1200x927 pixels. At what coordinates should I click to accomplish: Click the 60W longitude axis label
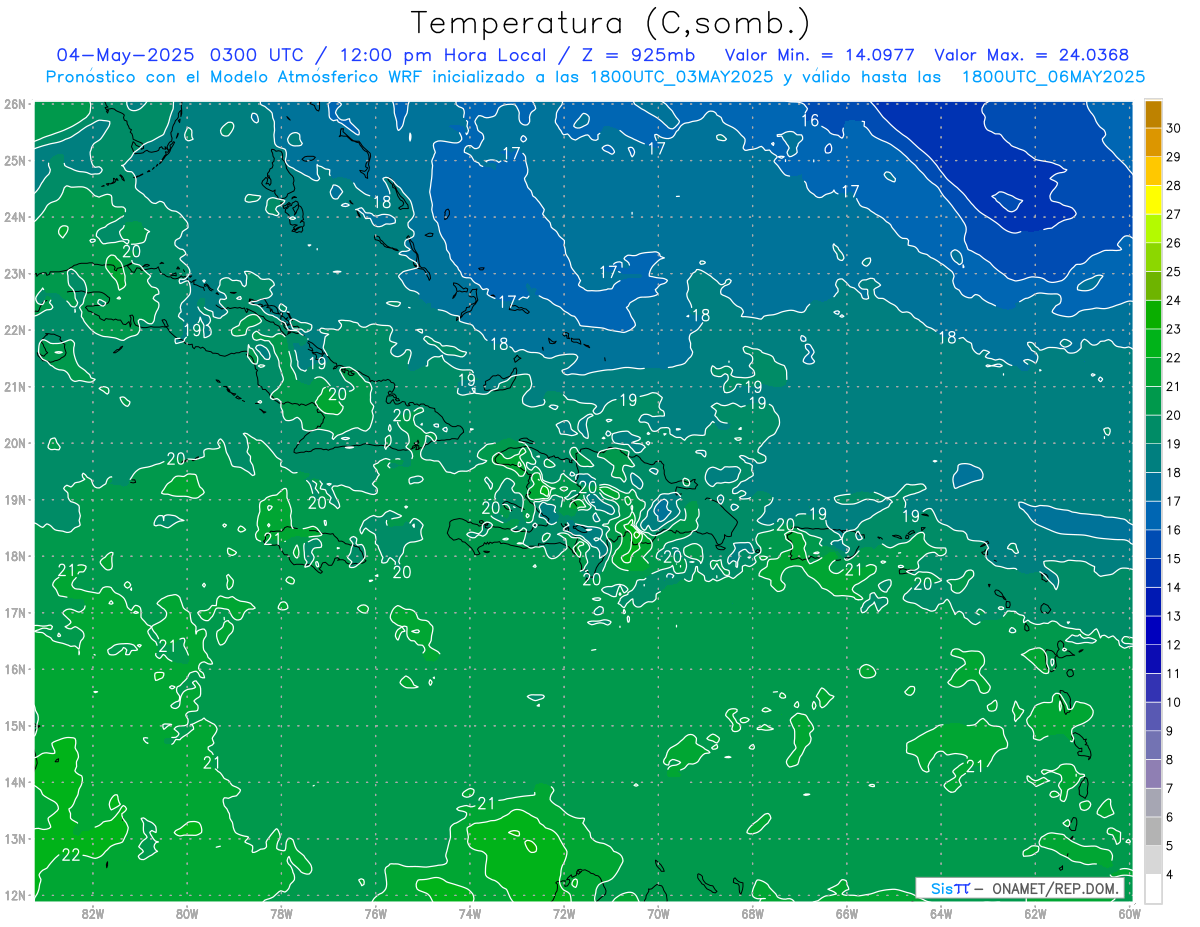tap(1129, 912)
